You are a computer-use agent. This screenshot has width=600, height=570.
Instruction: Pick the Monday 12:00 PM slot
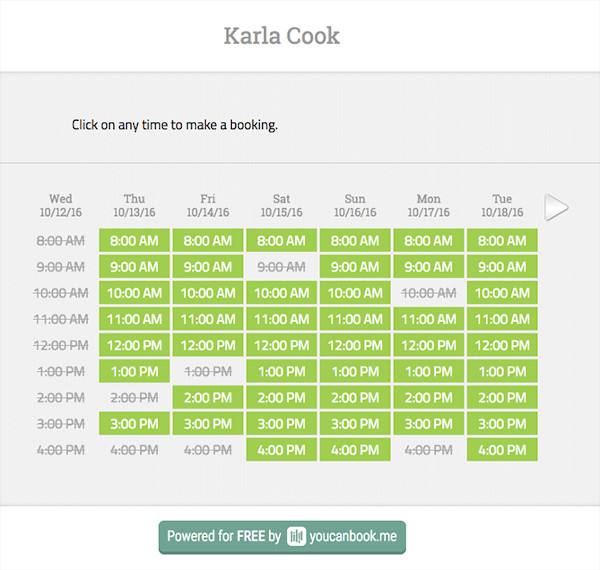[428, 345]
